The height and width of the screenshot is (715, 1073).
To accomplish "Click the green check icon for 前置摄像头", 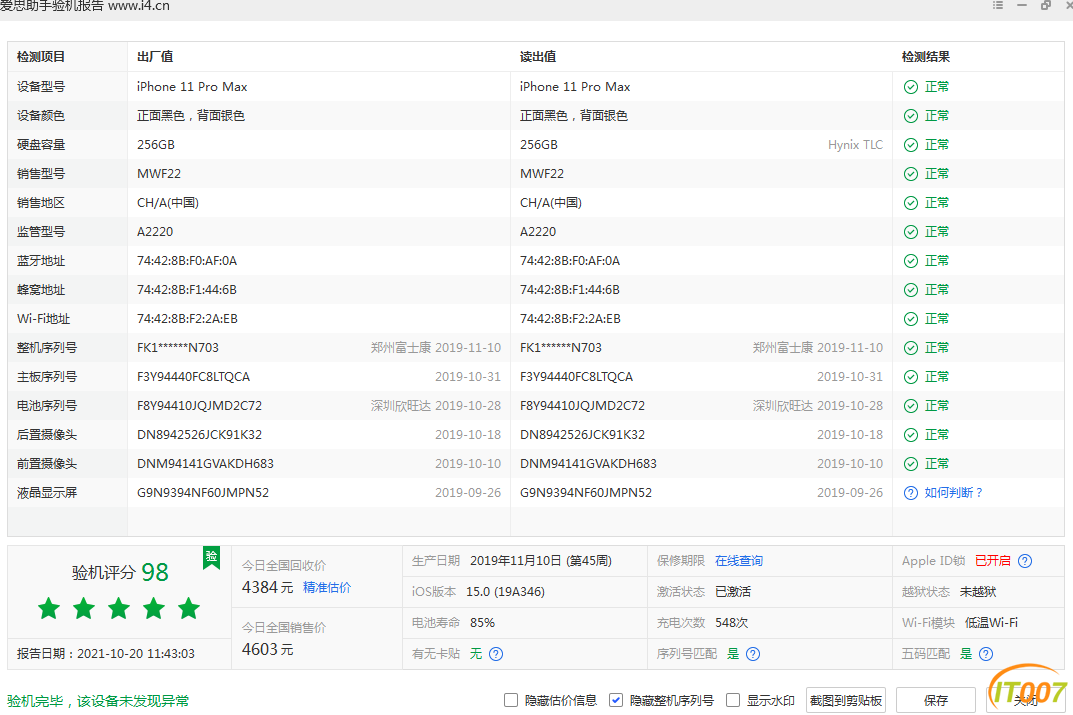I will tap(911, 465).
